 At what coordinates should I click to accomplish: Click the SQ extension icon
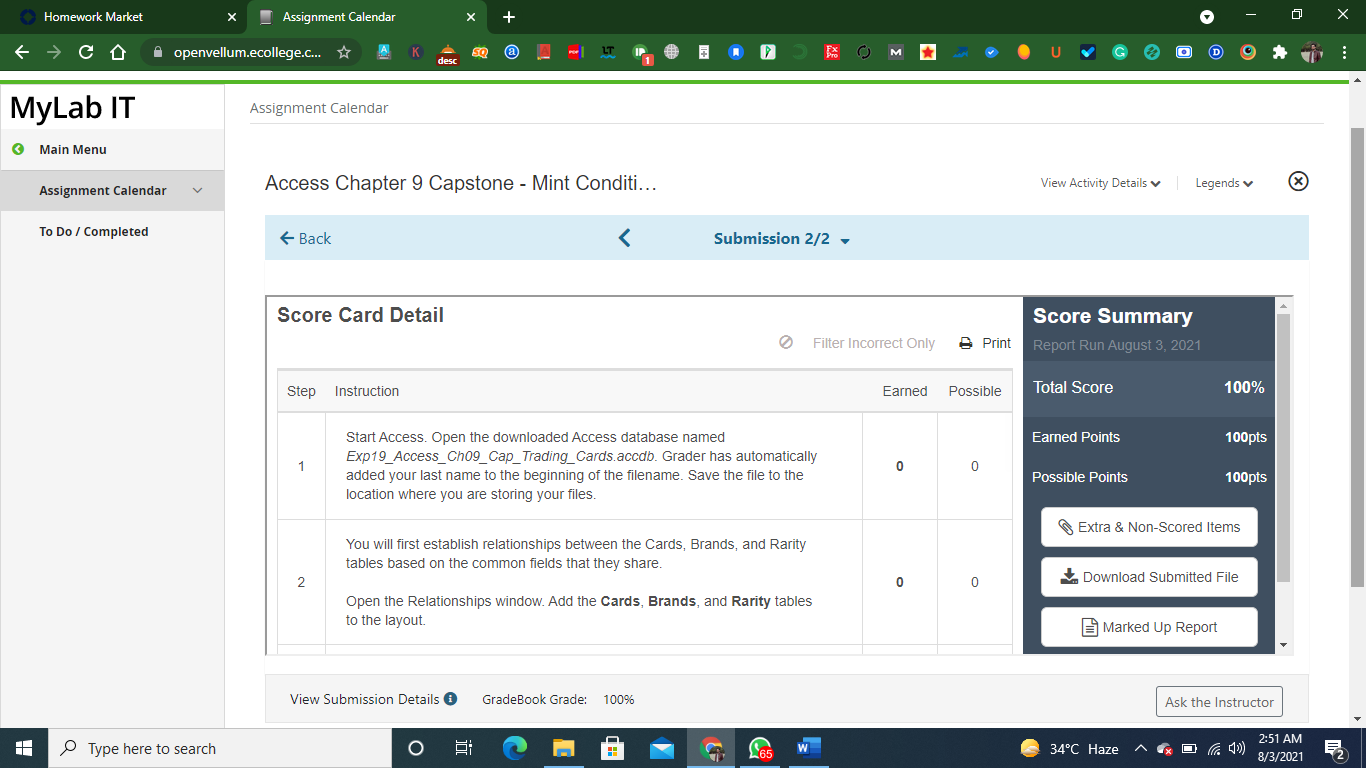480,52
